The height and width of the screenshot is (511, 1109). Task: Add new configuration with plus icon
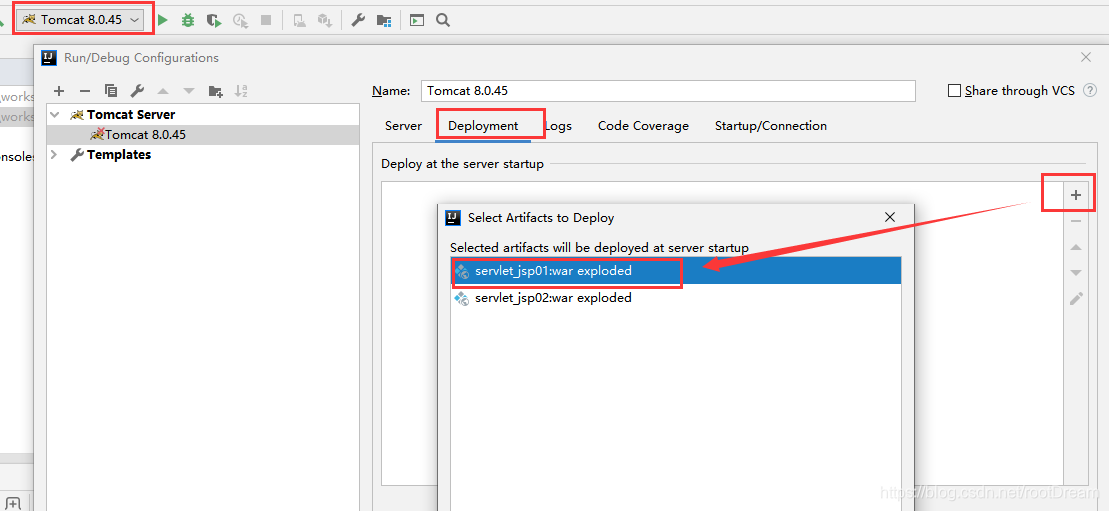(59, 91)
